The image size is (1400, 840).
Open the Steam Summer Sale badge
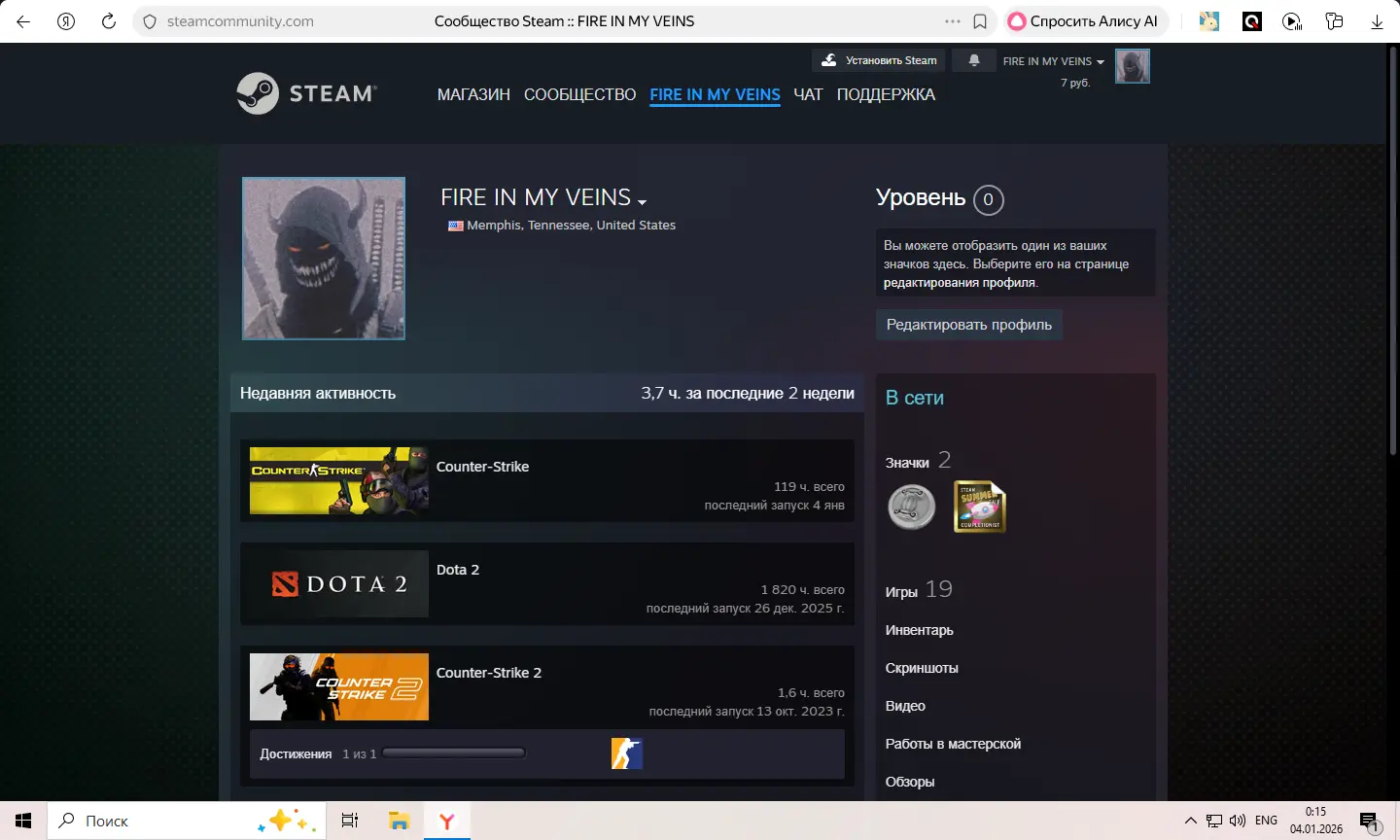pyautogui.click(x=979, y=507)
